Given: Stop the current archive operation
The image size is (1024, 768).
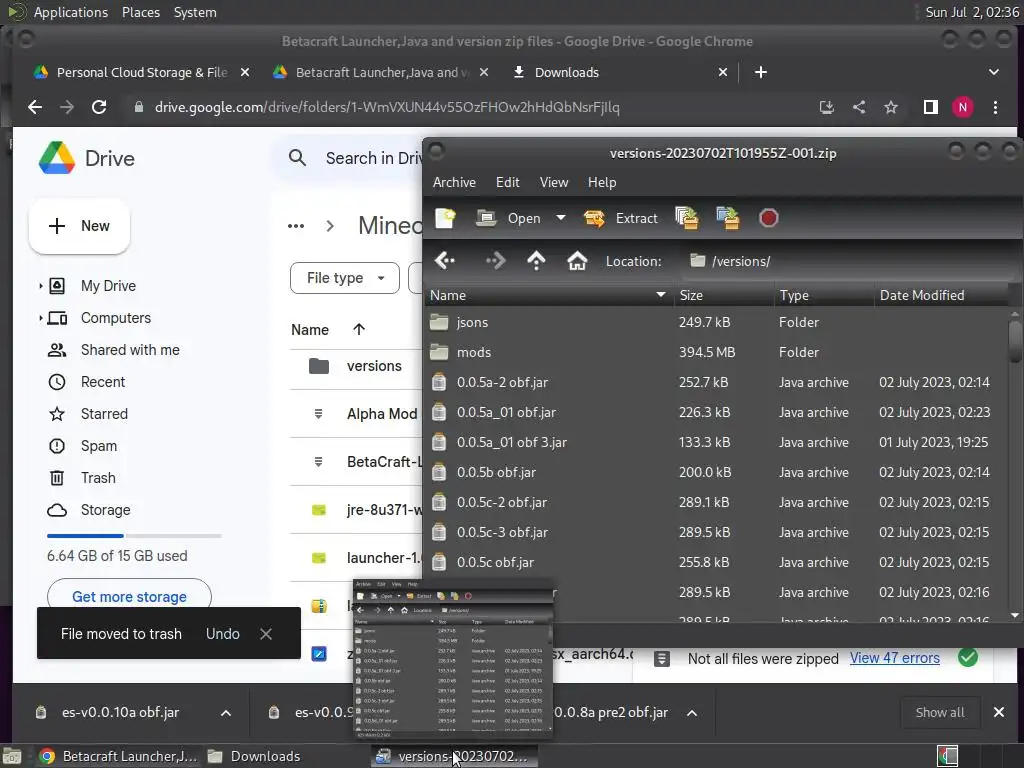Looking at the screenshot, I should 769,218.
